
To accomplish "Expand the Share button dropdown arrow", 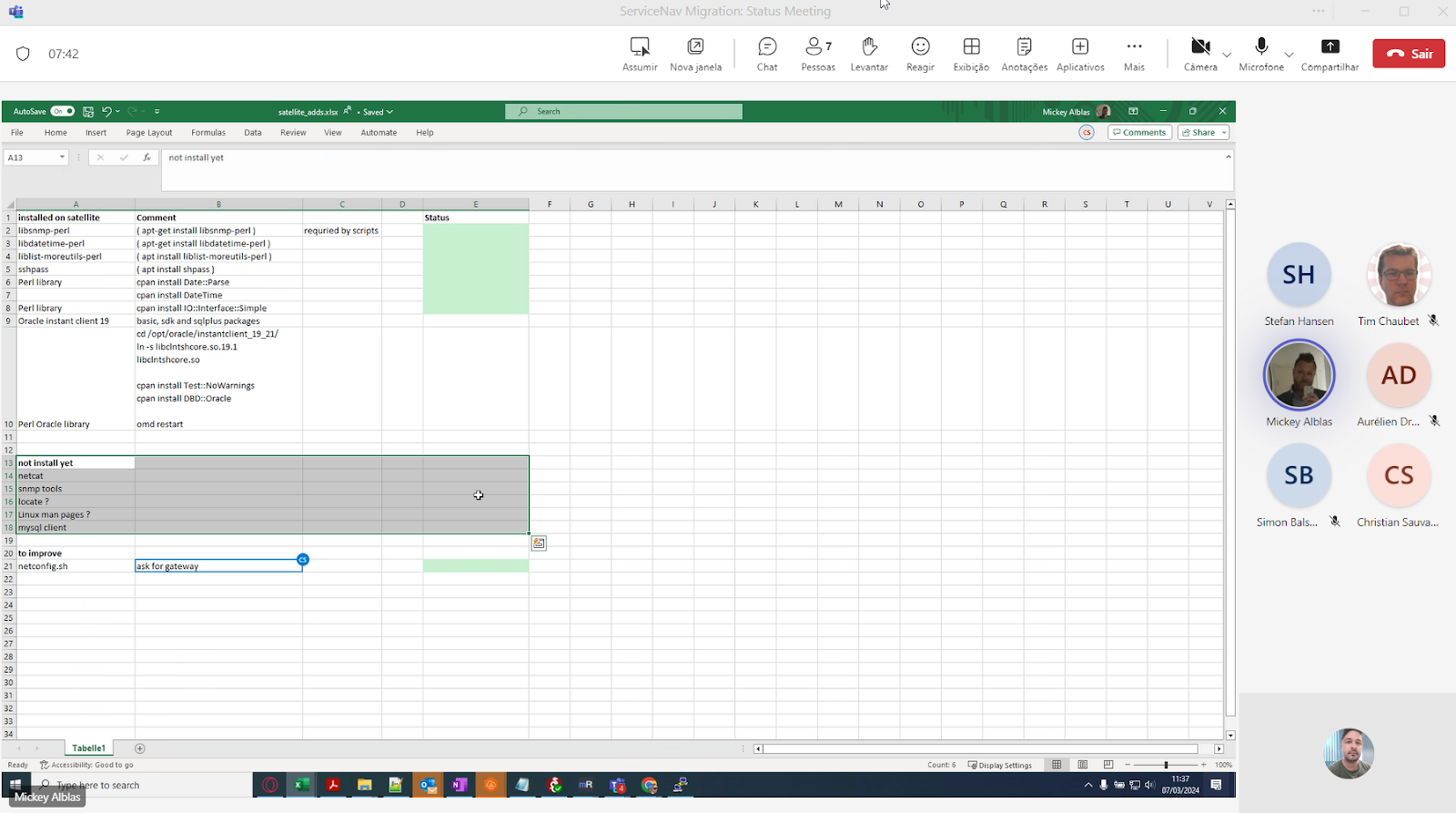I will click(x=1224, y=133).
